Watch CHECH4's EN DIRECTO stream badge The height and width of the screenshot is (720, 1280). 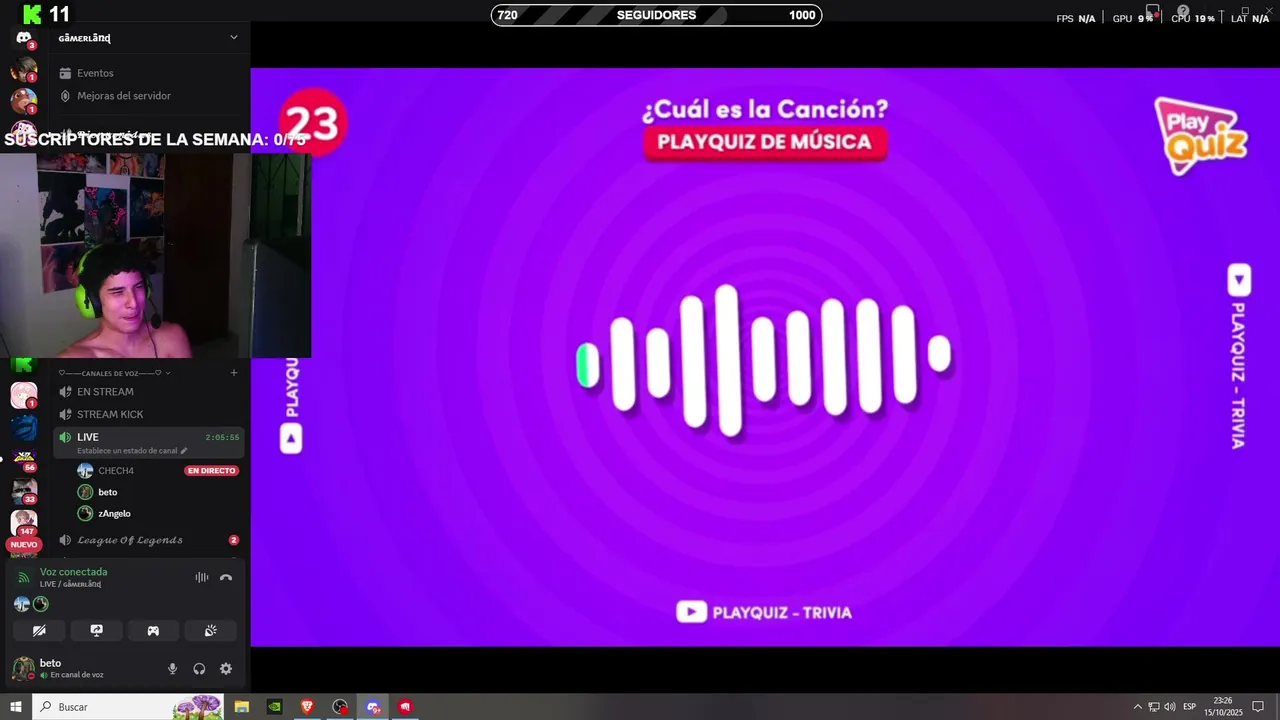point(211,471)
